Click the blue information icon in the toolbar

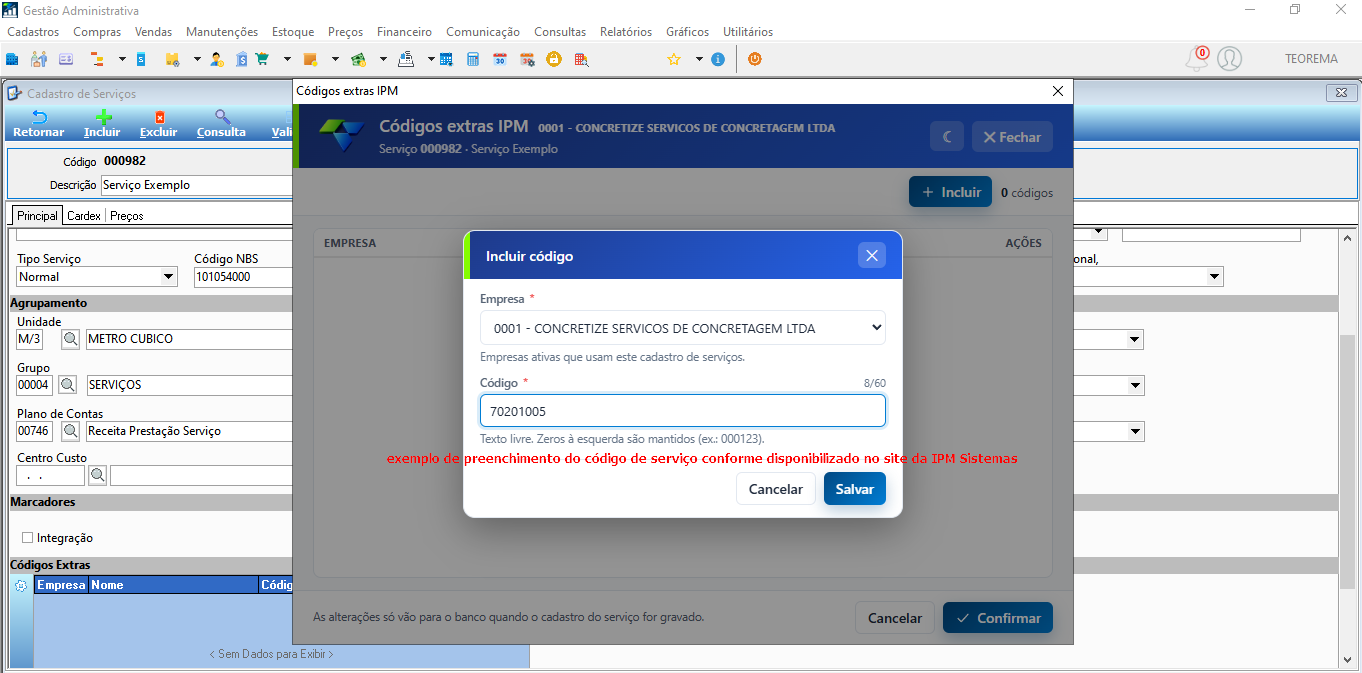(x=718, y=59)
